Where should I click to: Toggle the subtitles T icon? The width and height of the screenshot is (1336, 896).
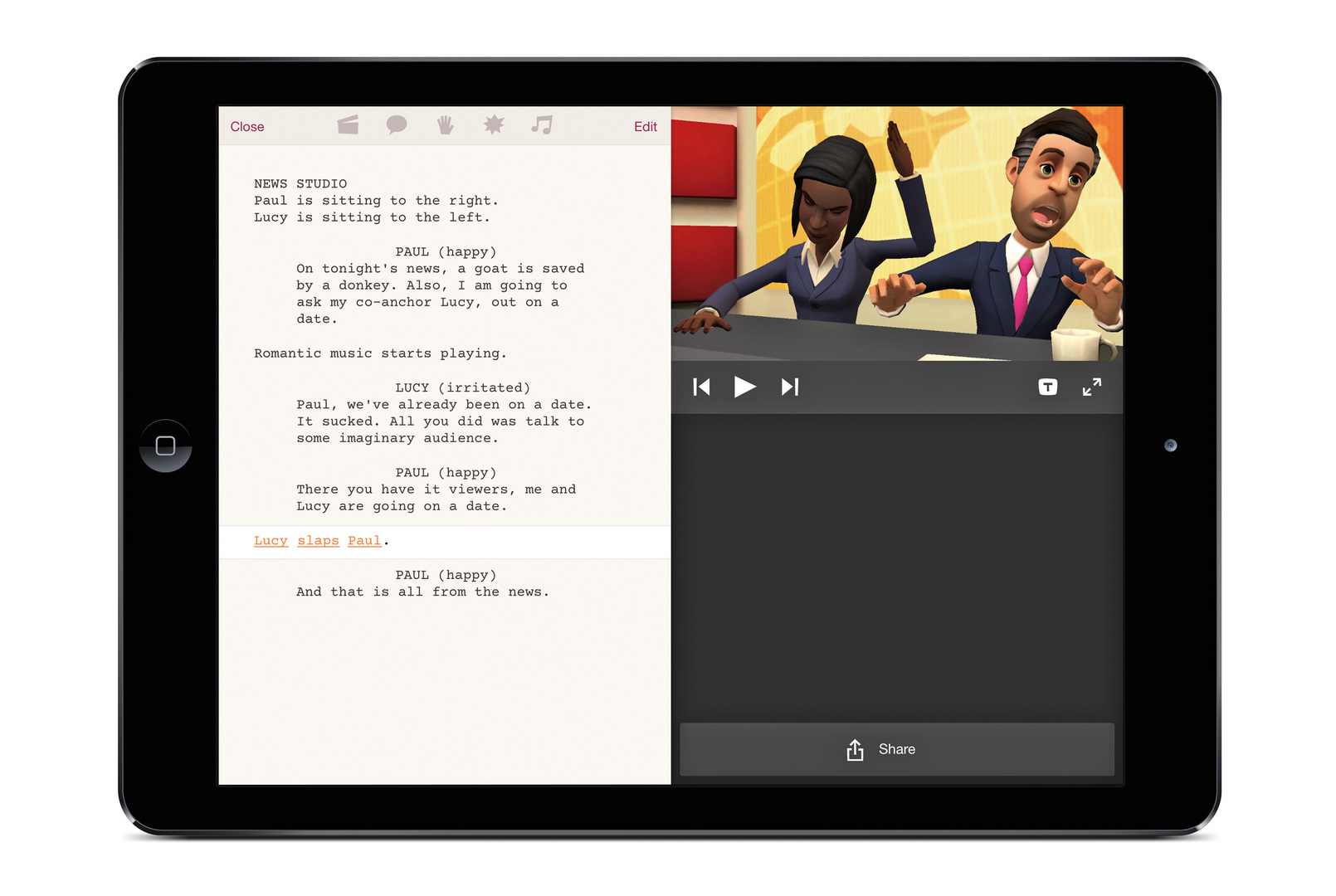click(x=1047, y=387)
